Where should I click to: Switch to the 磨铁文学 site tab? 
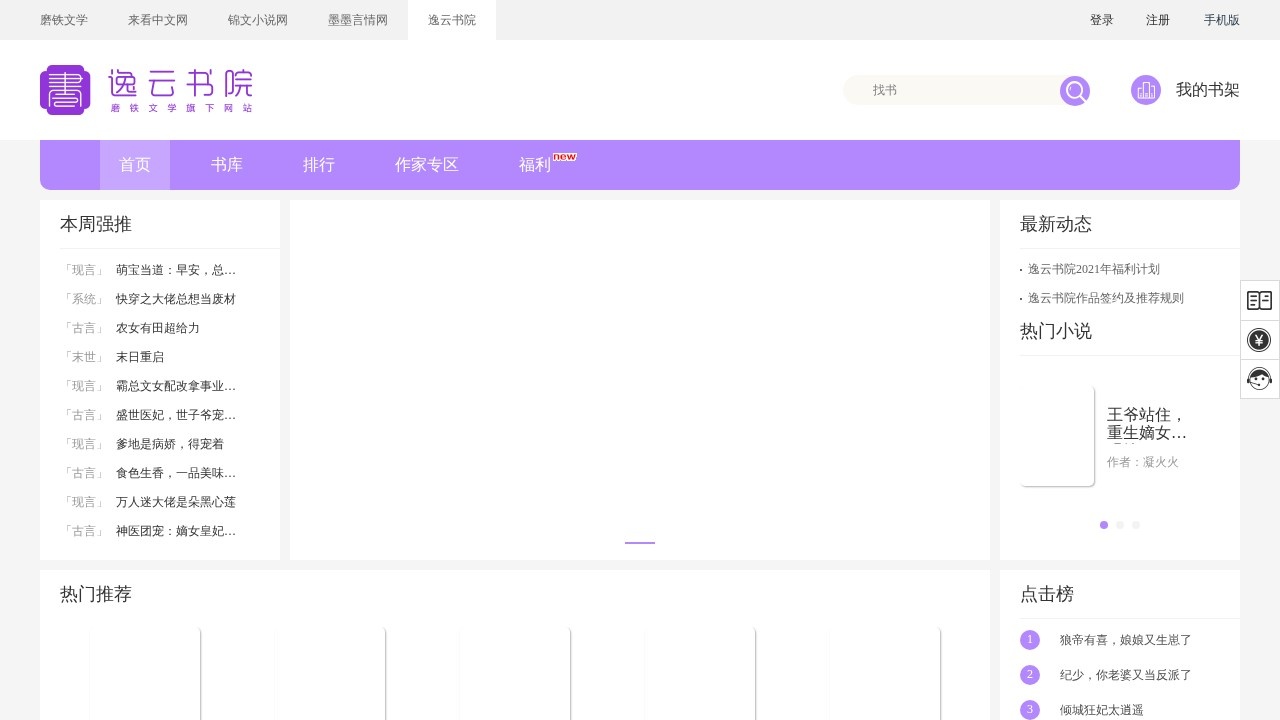click(63, 20)
